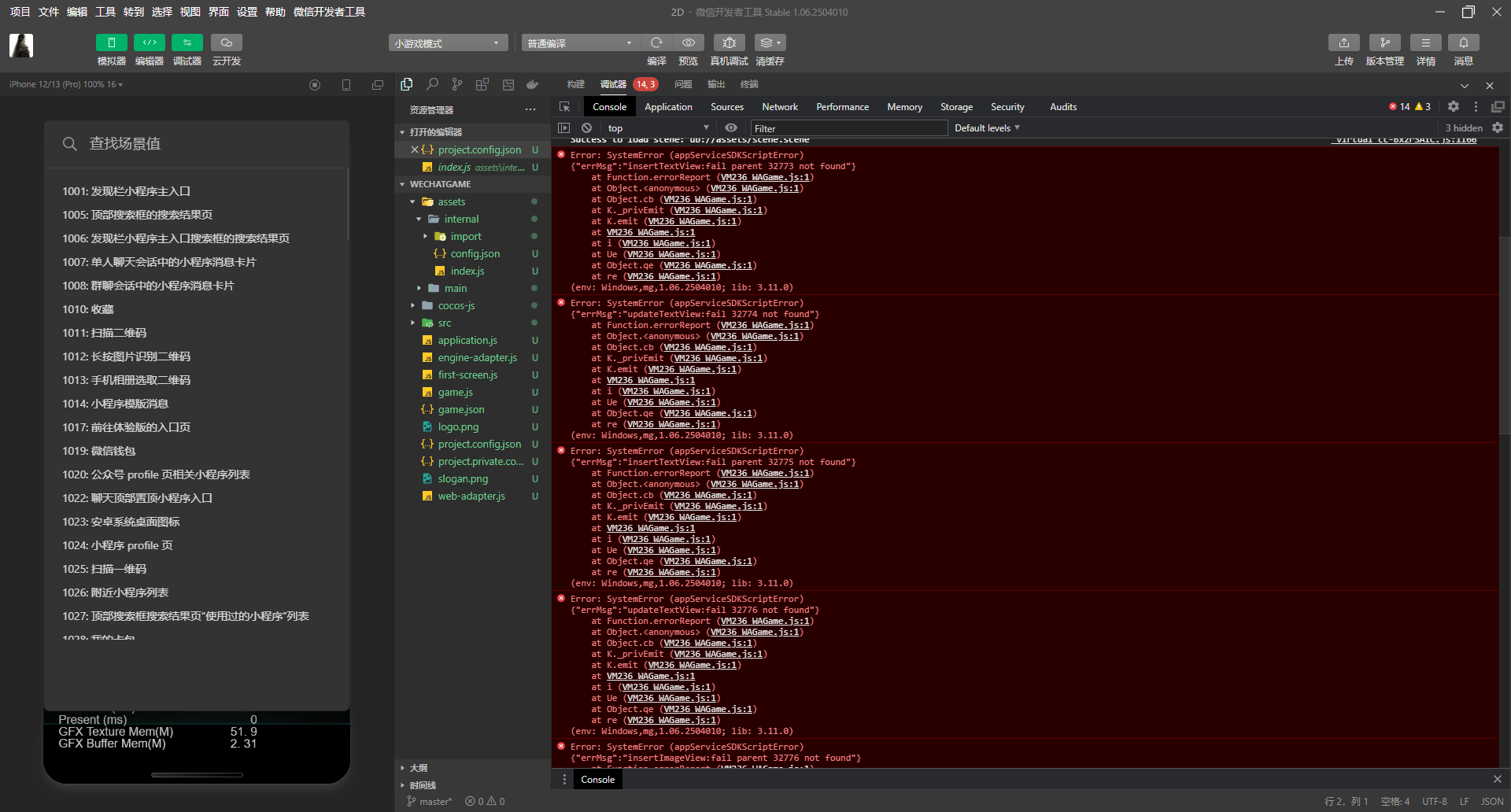Open DevTools settings gear beside error count

click(x=1454, y=107)
